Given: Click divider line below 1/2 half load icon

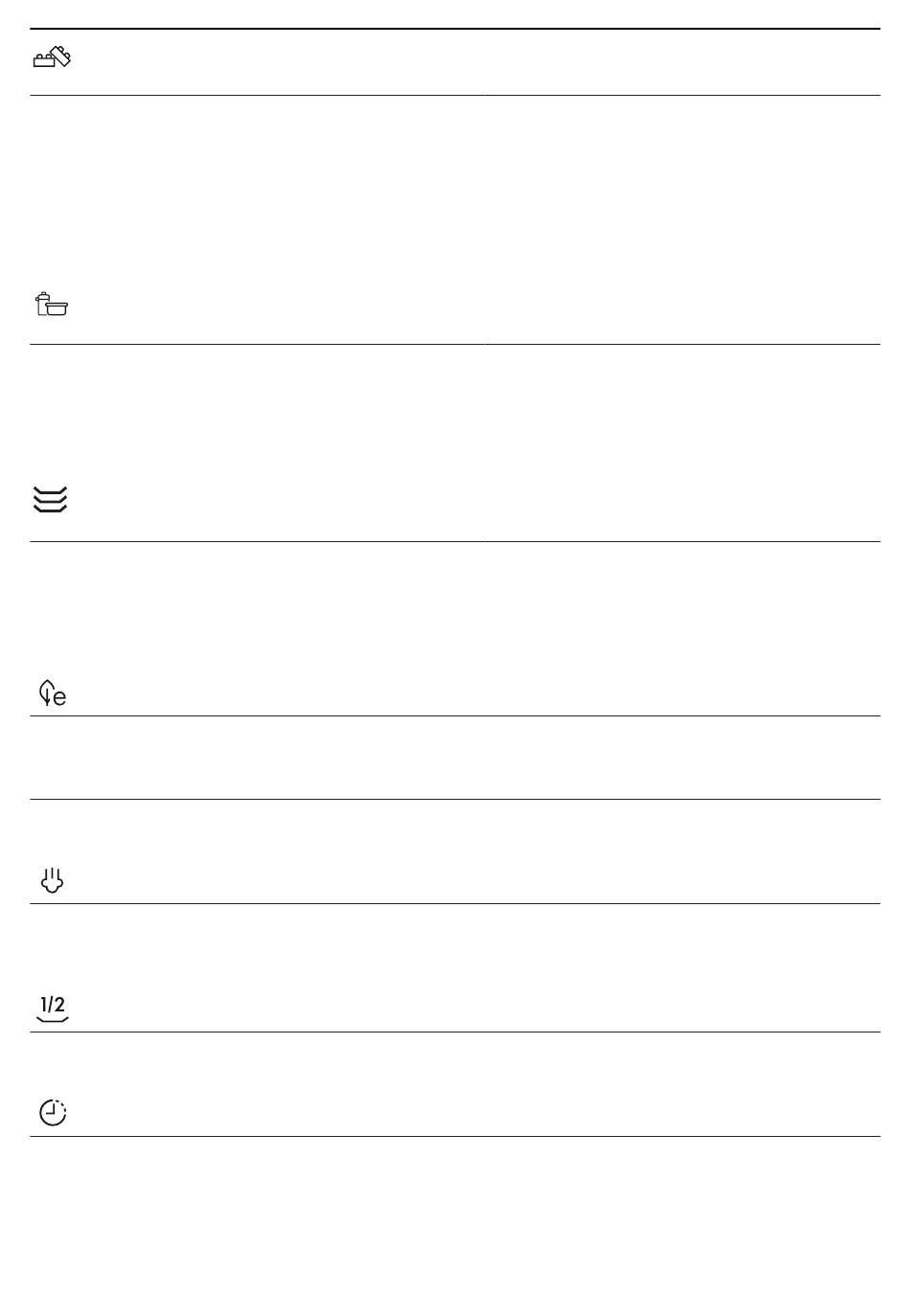Looking at the screenshot, I should 455,1032.
